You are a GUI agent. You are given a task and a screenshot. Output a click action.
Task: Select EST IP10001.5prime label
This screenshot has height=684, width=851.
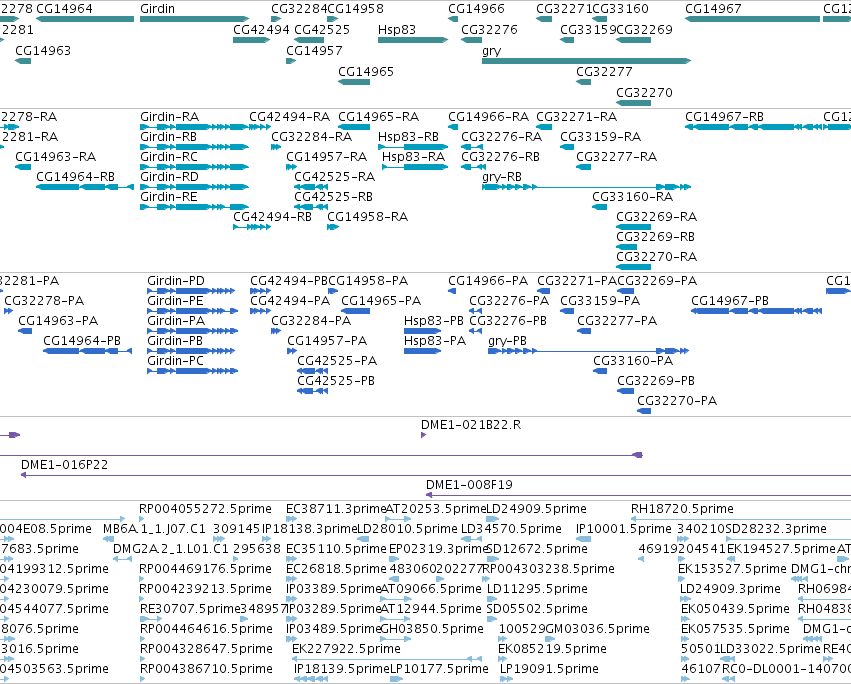pos(624,529)
